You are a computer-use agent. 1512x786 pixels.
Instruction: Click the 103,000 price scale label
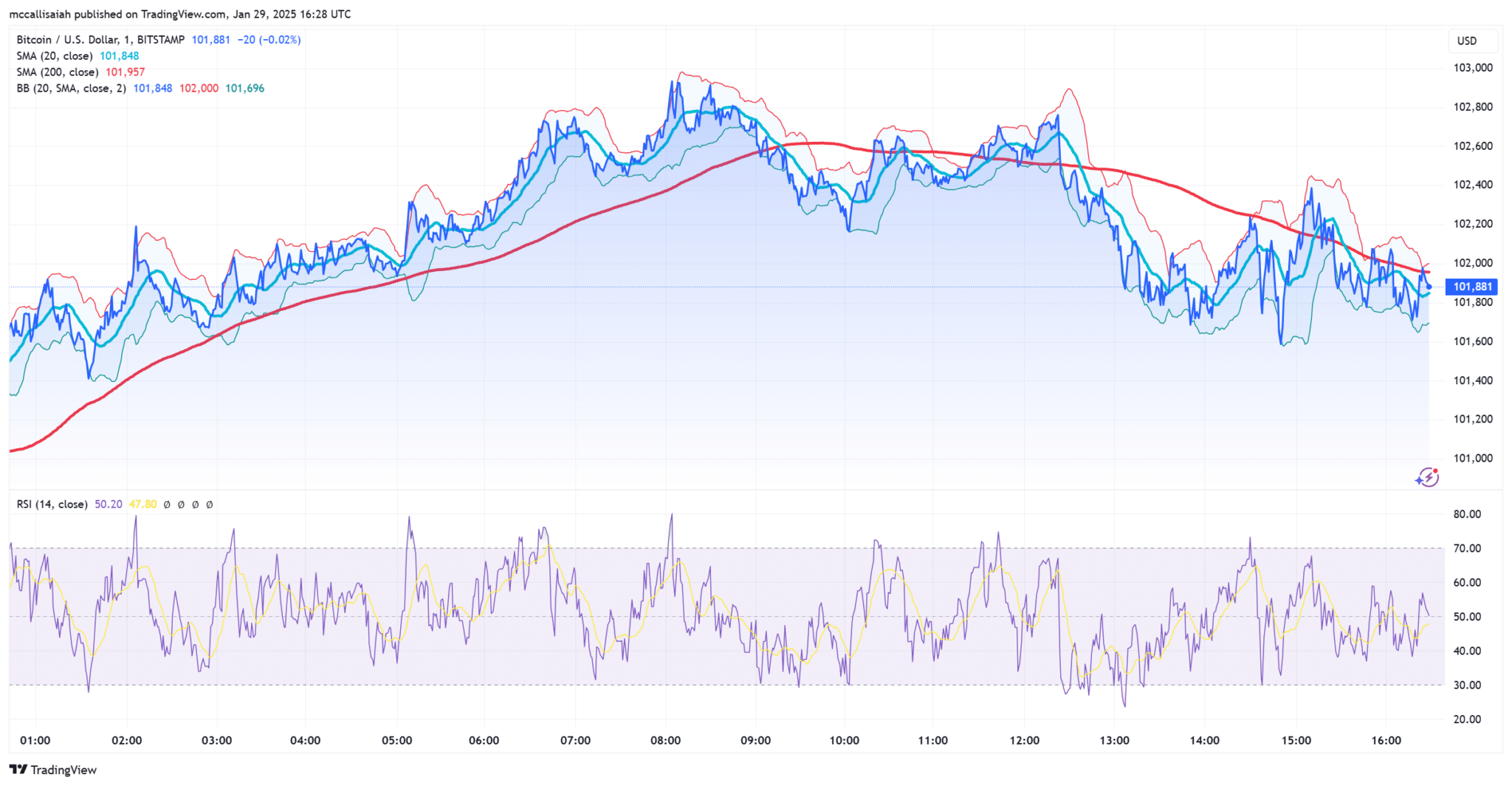pos(1472,68)
